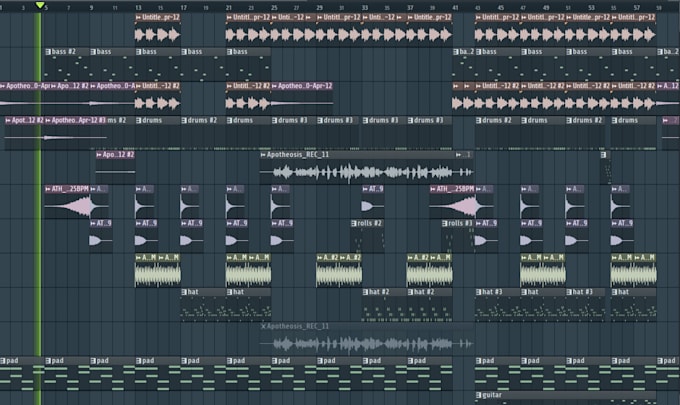
Task: Click audio icon of the A..12 clip
Action: point(660,86)
